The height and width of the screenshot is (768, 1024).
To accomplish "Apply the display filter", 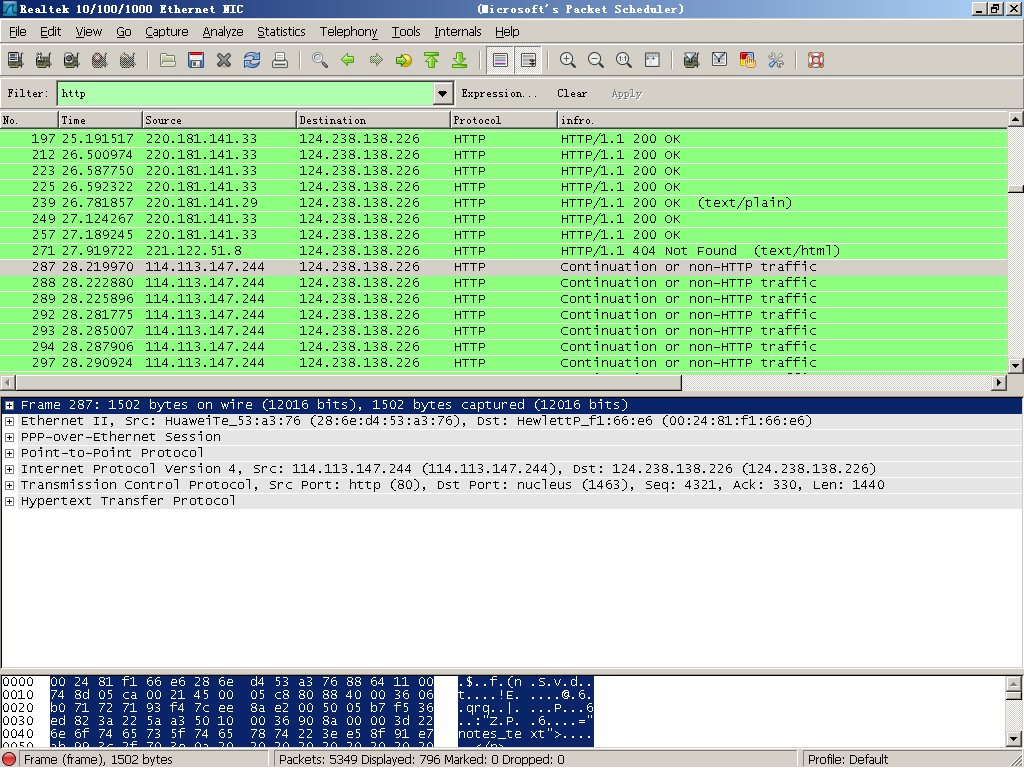I will pyautogui.click(x=627, y=93).
